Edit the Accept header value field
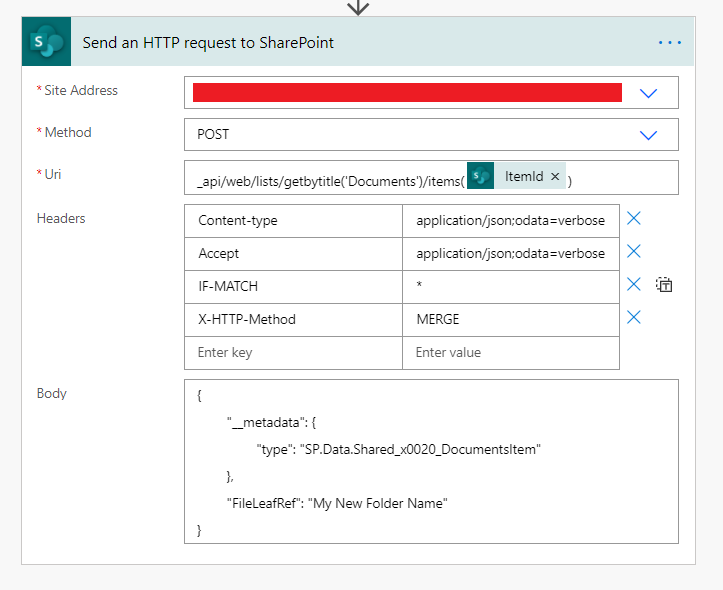The image size is (723, 590). click(x=511, y=254)
